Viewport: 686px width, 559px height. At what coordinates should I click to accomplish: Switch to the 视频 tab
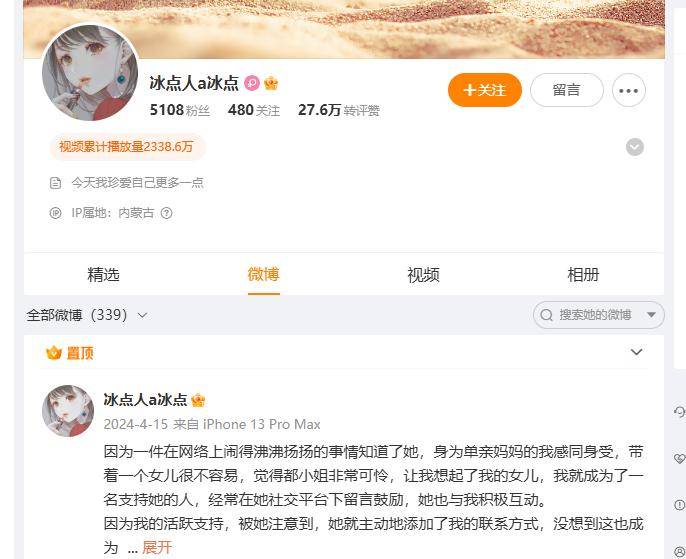coord(423,275)
